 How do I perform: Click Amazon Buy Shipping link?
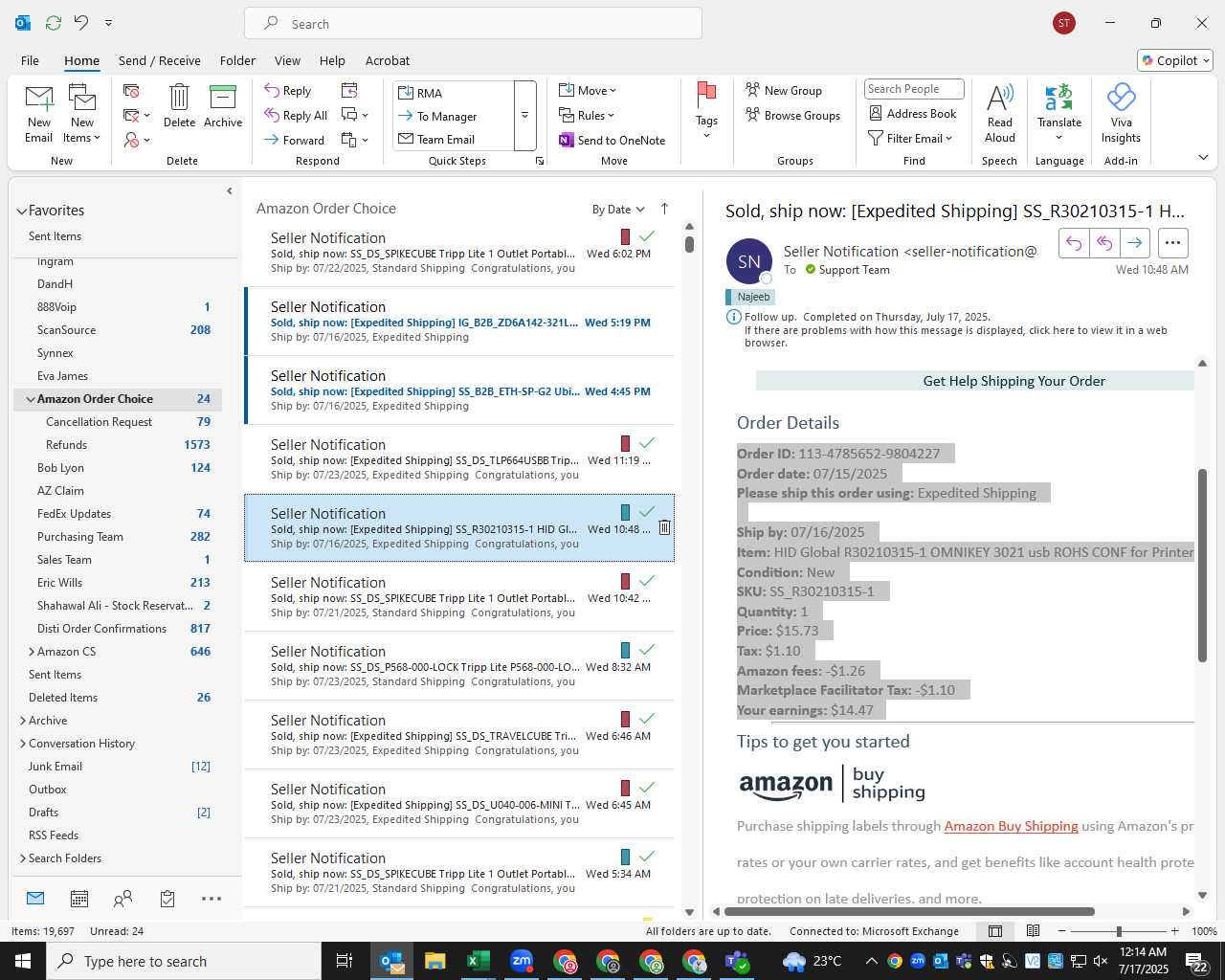pos(1011,826)
